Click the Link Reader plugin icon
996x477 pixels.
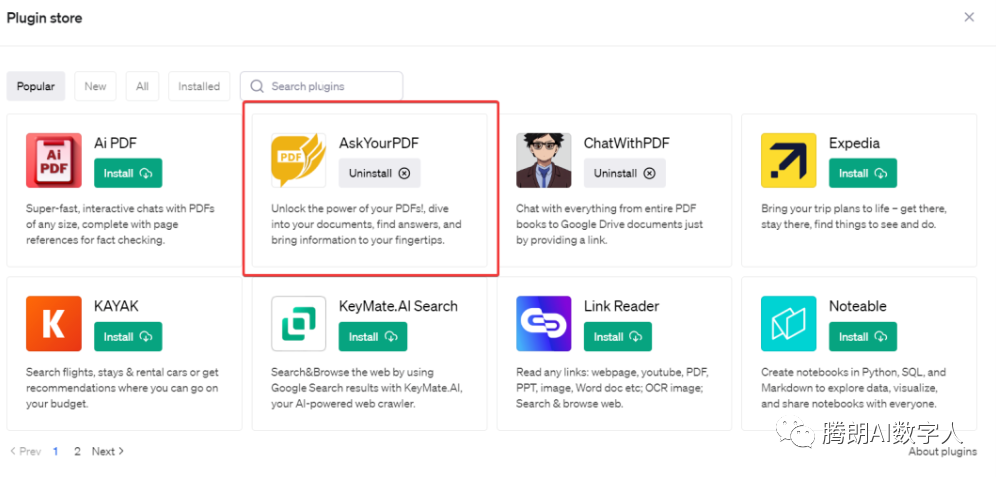click(x=543, y=323)
